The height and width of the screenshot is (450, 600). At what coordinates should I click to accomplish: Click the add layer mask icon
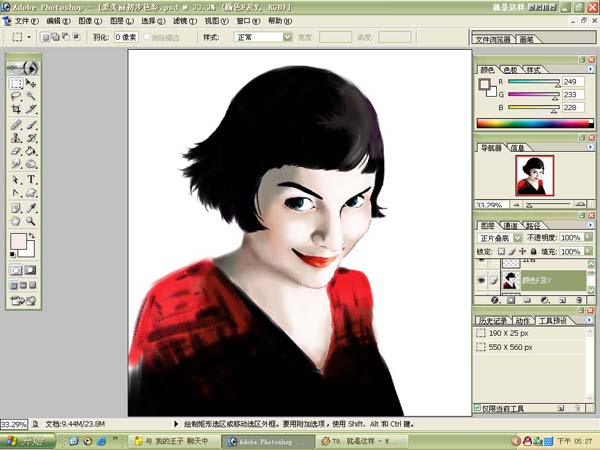(x=511, y=300)
